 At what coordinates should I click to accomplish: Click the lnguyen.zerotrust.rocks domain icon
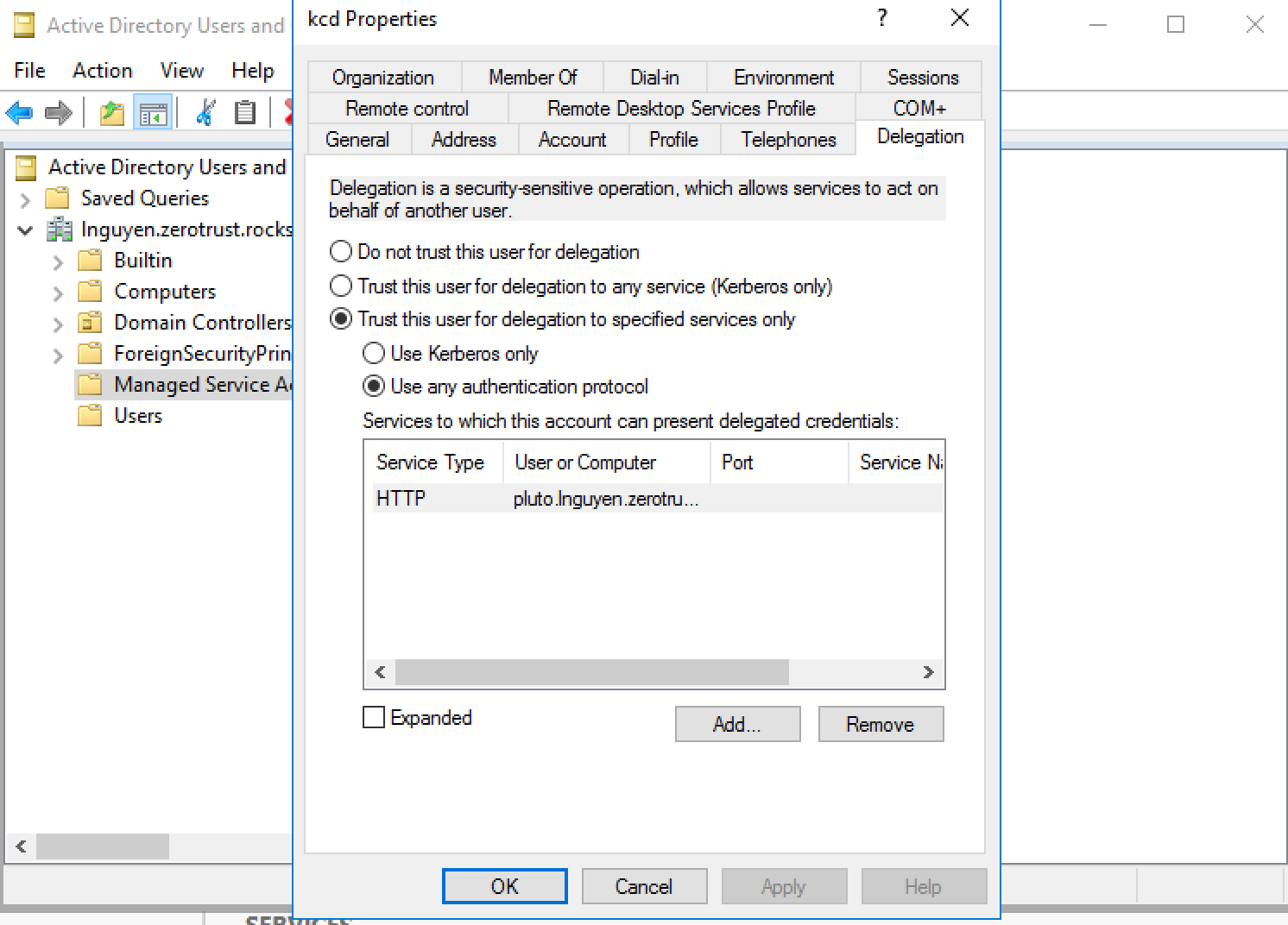pyautogui.click(x=59, y=230)
